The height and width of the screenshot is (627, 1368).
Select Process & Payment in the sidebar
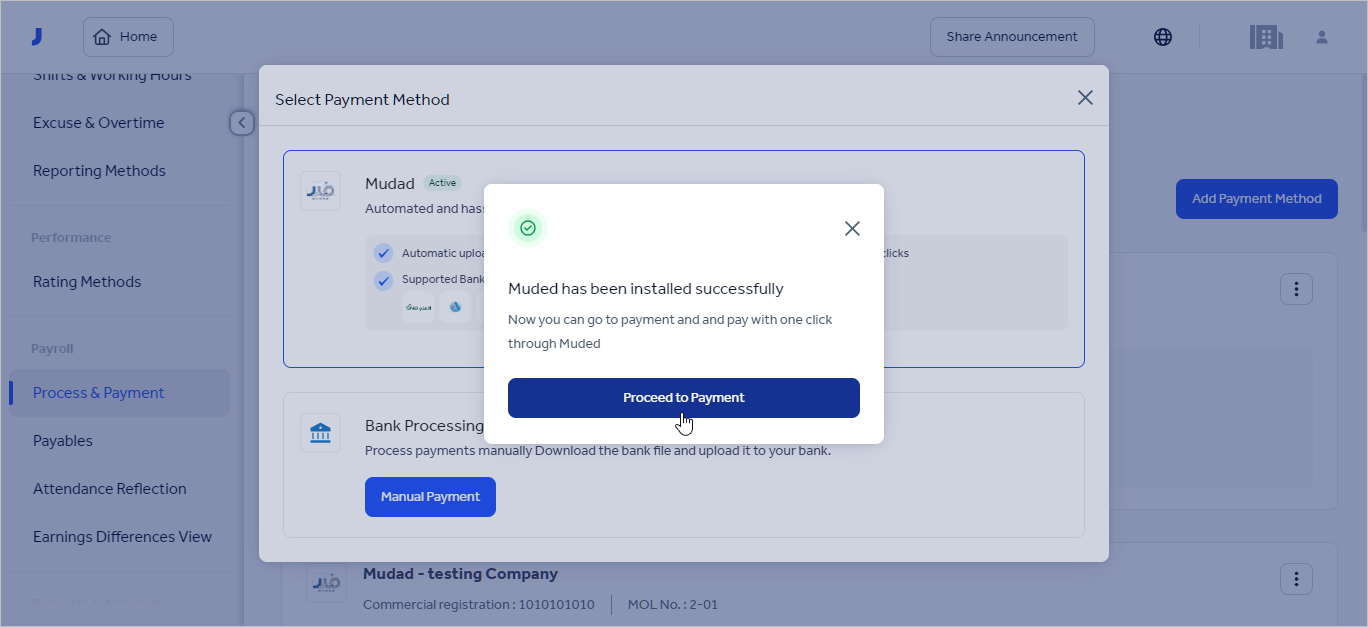(100, 392)
